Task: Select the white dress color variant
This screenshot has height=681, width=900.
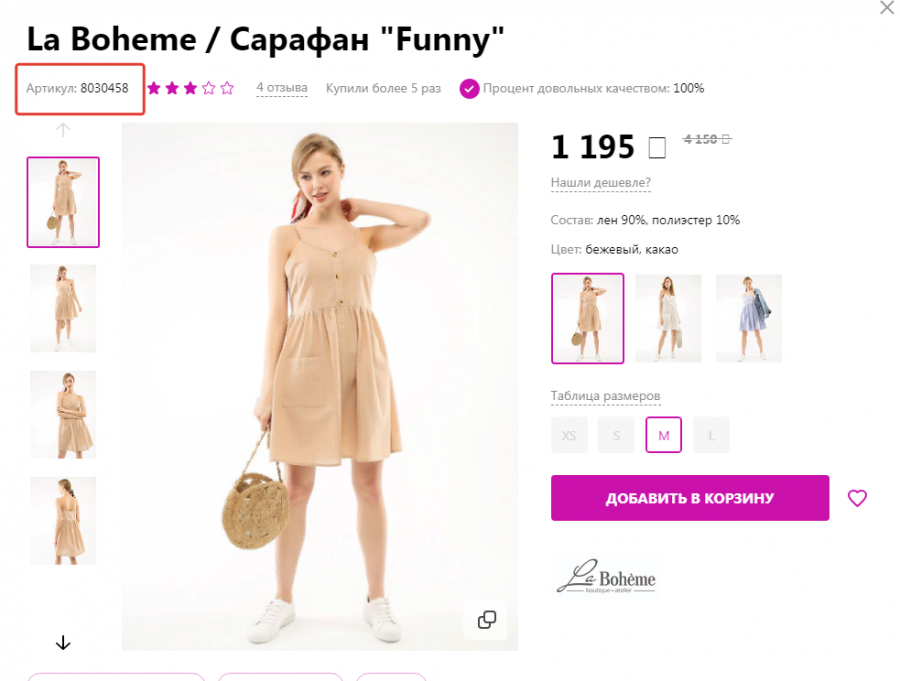Action: point(668,318)
